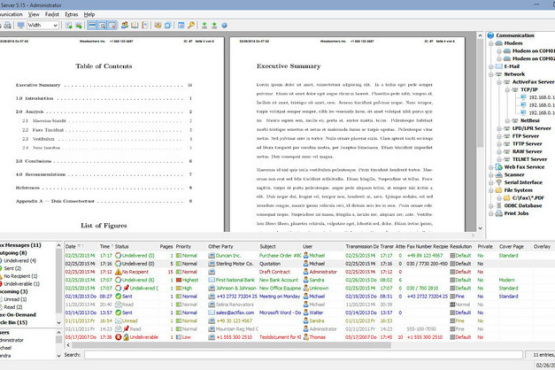This screenshot has width=555, height=370.
Task: Collapse the TCP/IP tree node
Action: [x=507, y=90]
